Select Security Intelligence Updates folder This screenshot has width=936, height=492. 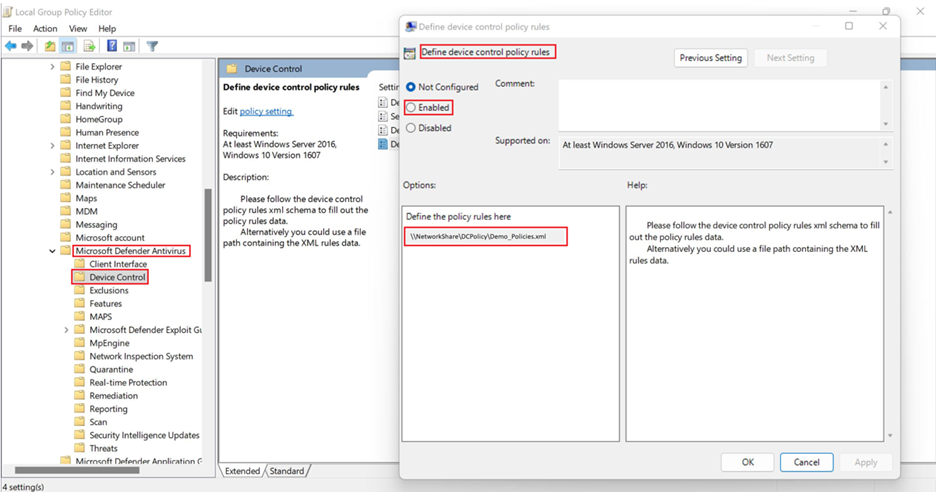click(x=144, y=435)
